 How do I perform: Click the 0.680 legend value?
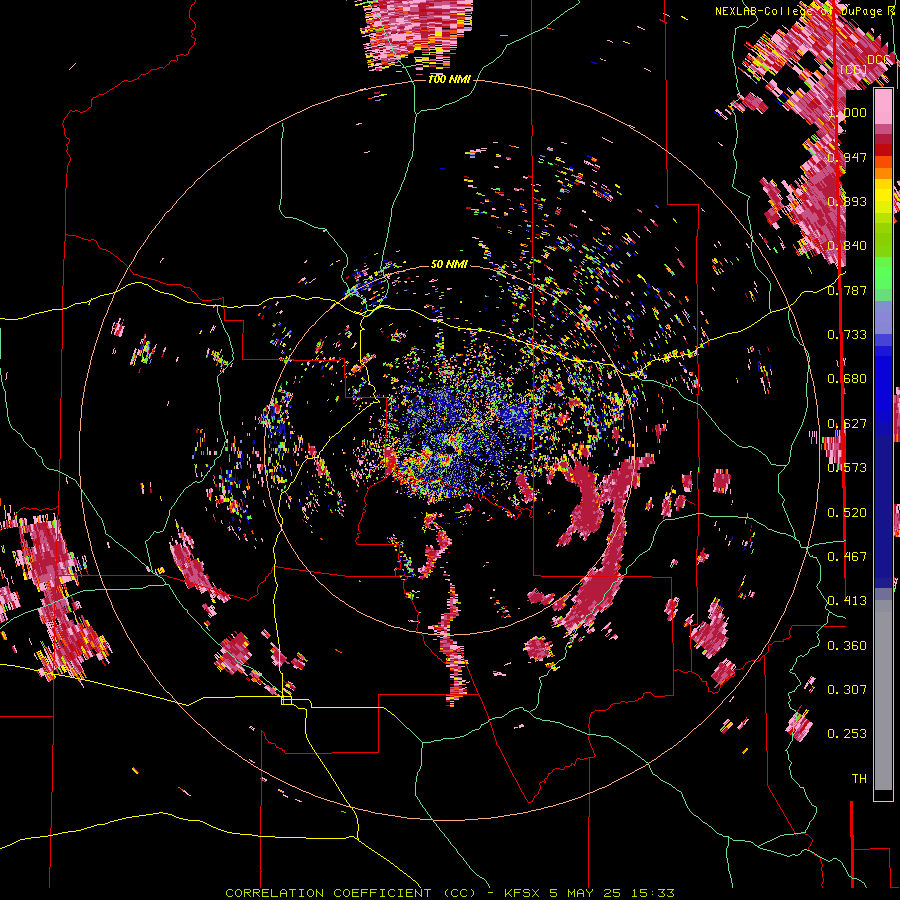click(x=847, y=378)
